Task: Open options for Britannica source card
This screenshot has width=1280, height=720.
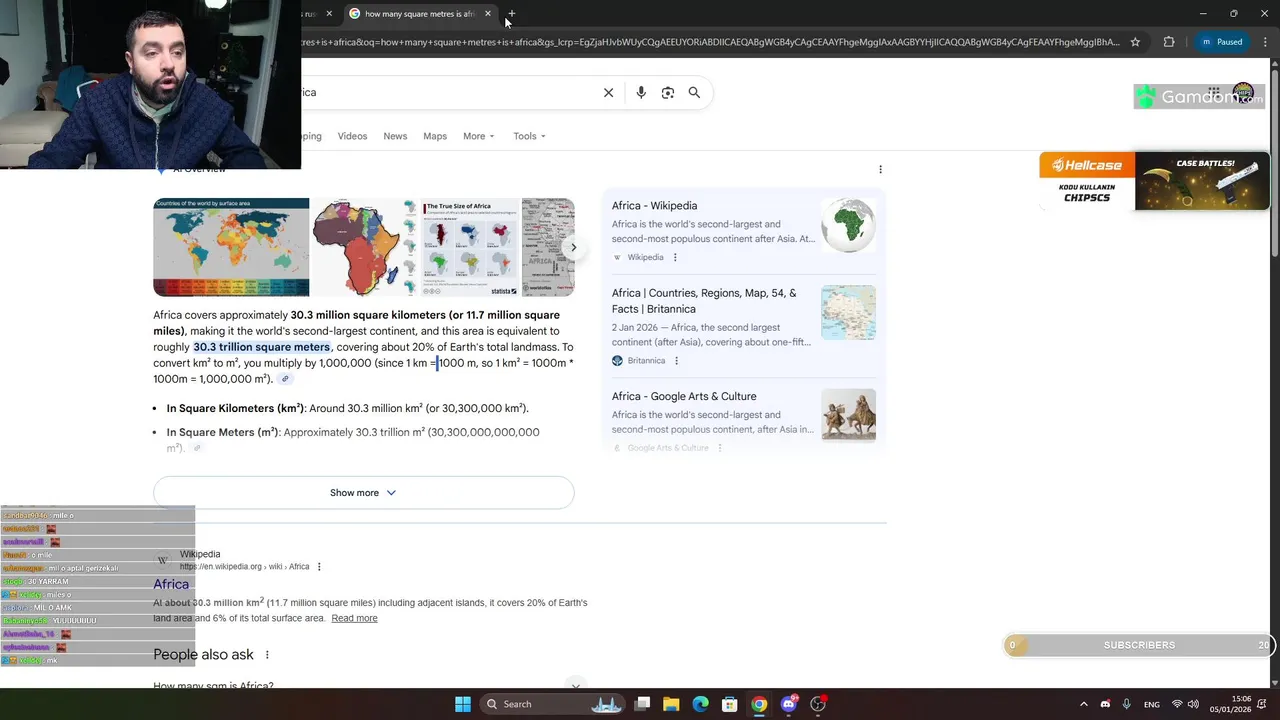Action: 676,361
